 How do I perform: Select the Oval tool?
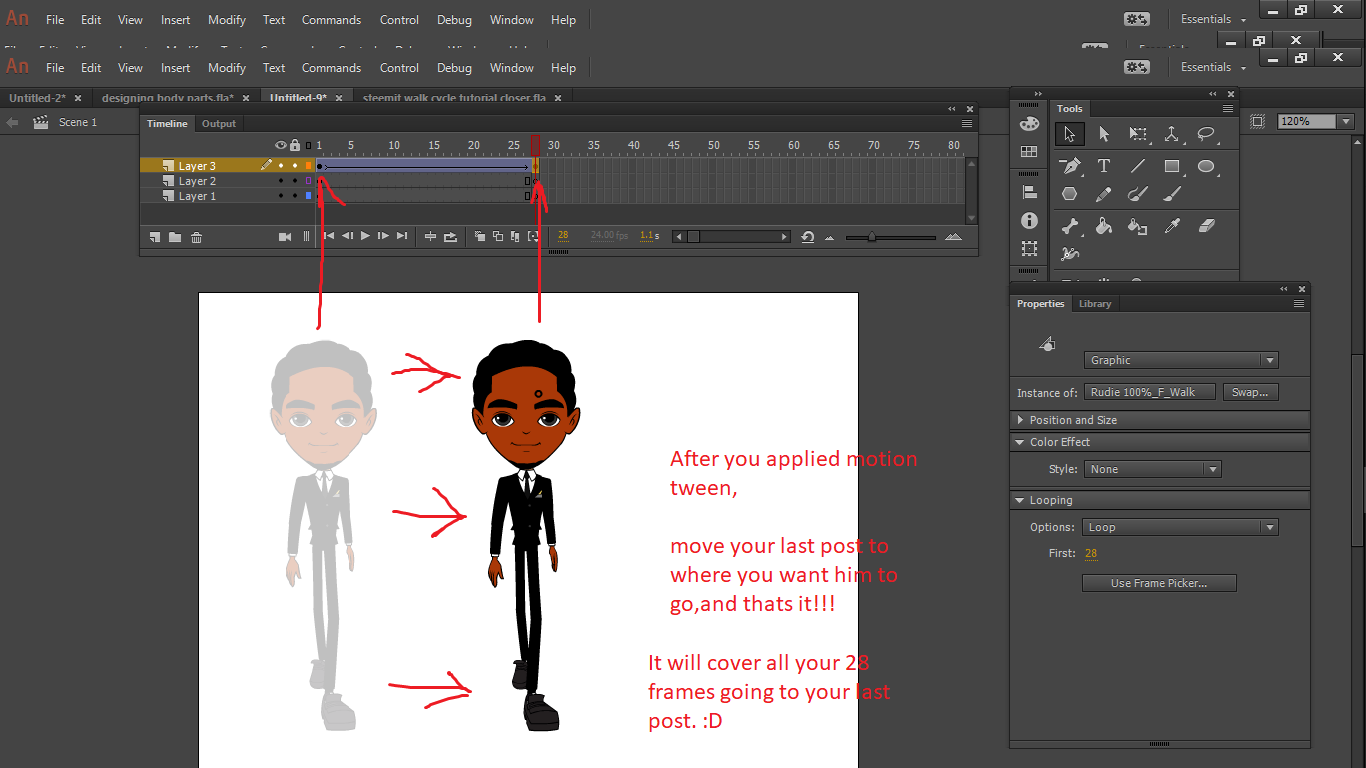[1206, 166]
